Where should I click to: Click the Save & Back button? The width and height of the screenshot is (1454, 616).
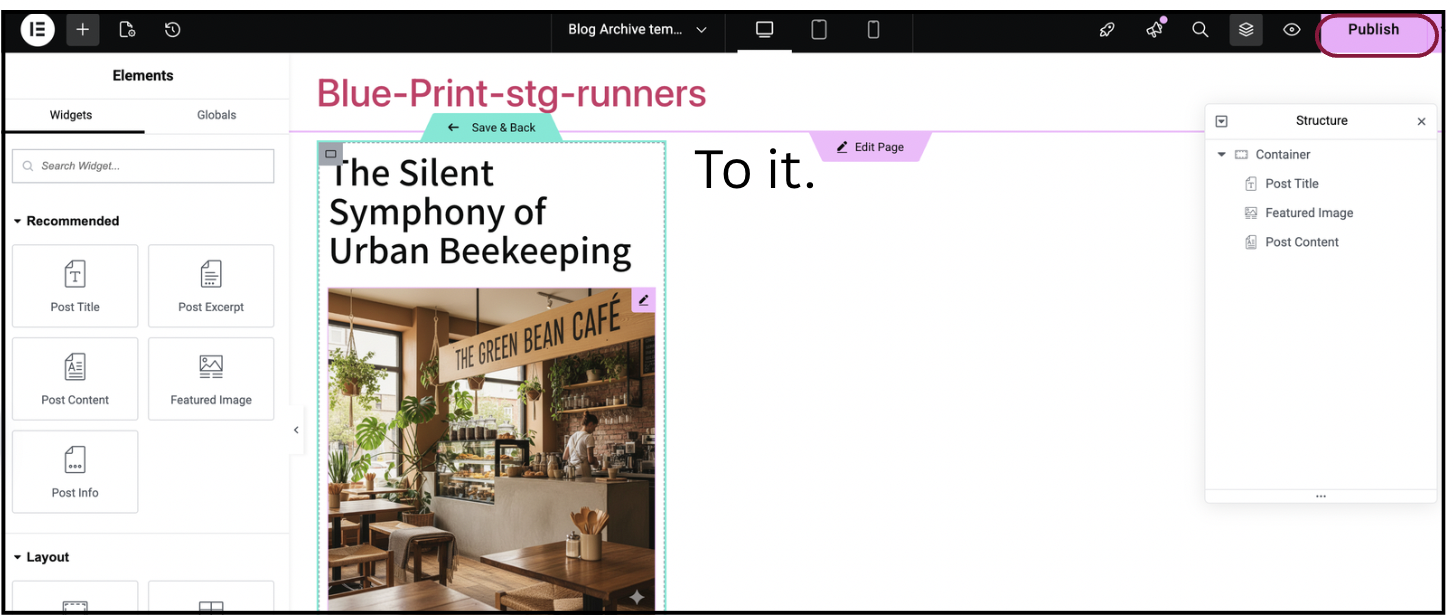click(492, 128)
